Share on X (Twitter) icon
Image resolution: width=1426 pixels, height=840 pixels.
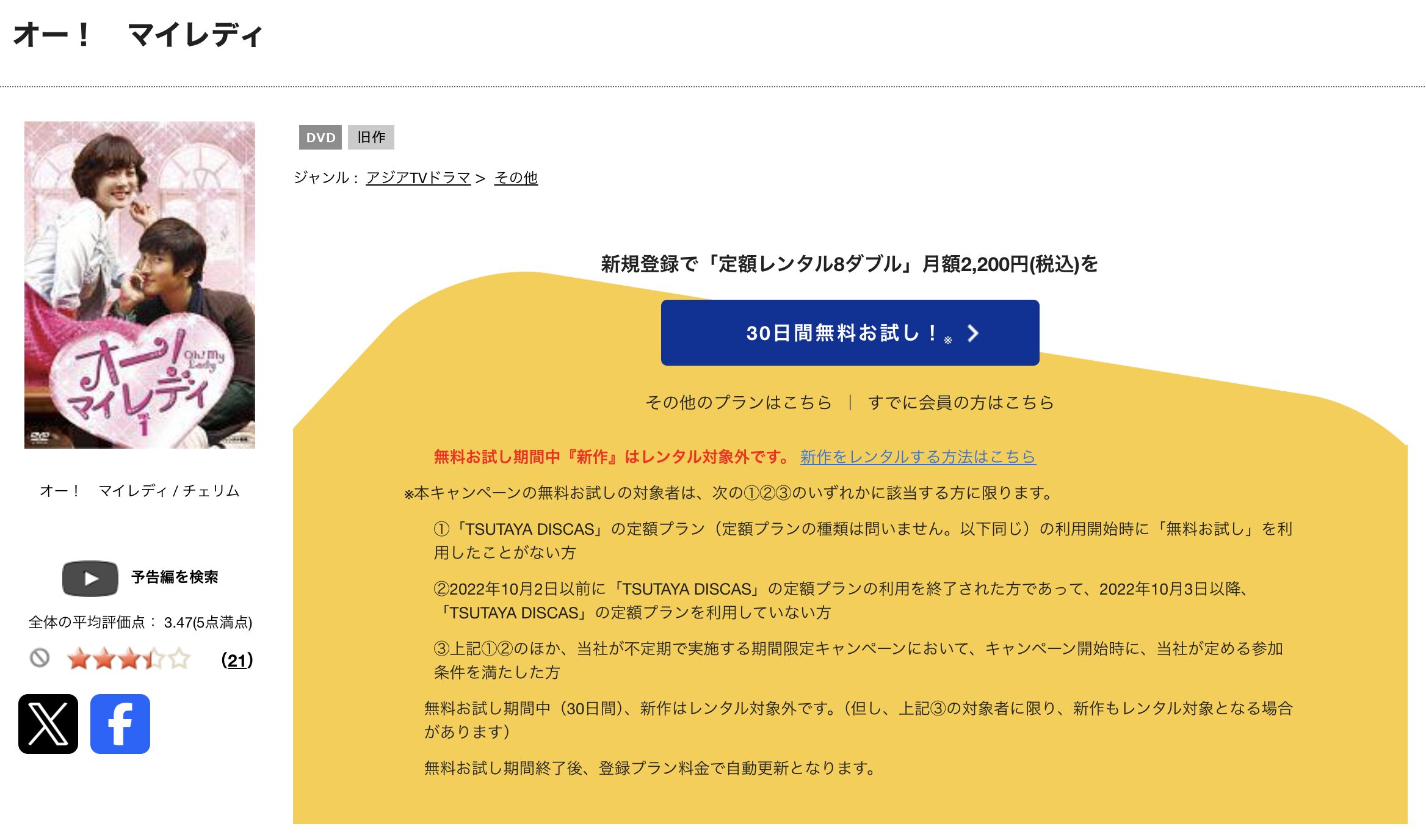(48, 724)
